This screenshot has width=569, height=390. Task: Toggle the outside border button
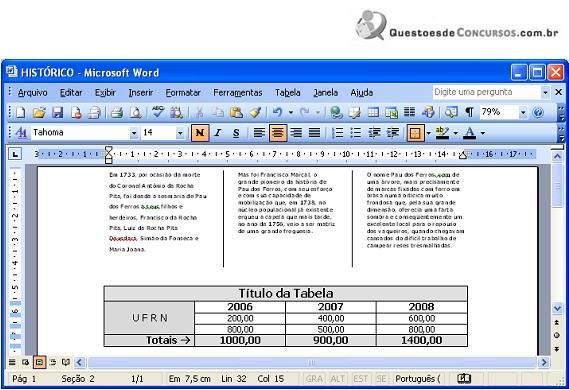point(415,133)
